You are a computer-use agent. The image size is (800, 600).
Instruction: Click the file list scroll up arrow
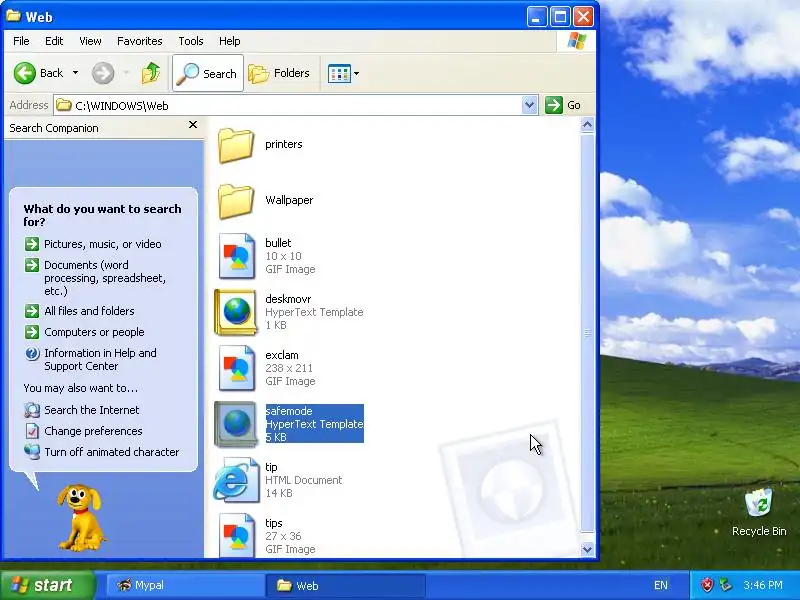click(587, 124)
